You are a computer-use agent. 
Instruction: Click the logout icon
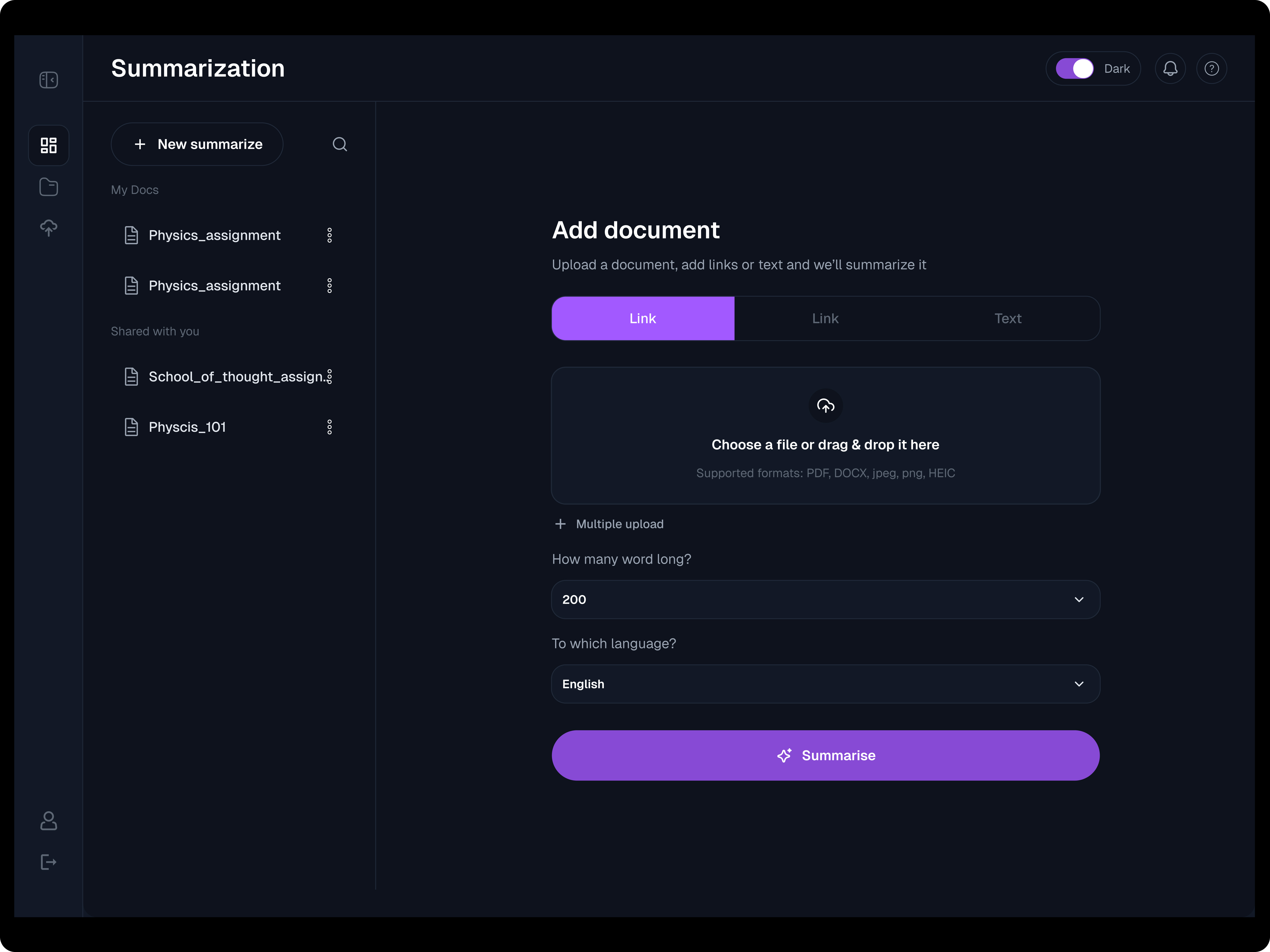coord(49,862)
